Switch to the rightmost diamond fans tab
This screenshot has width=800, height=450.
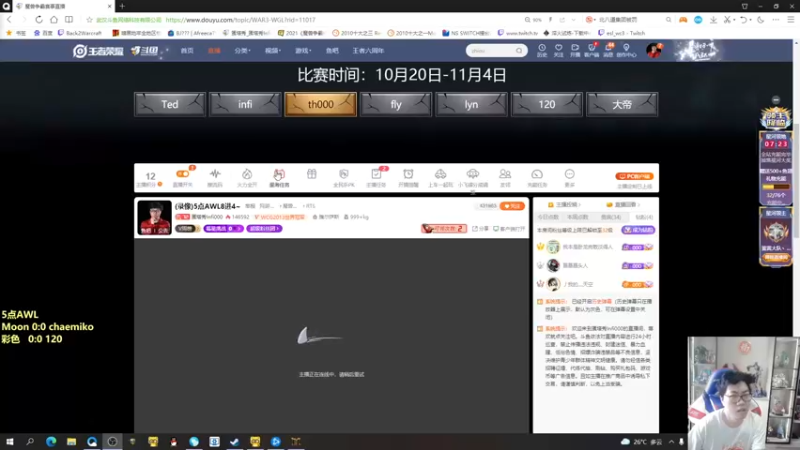644,217
